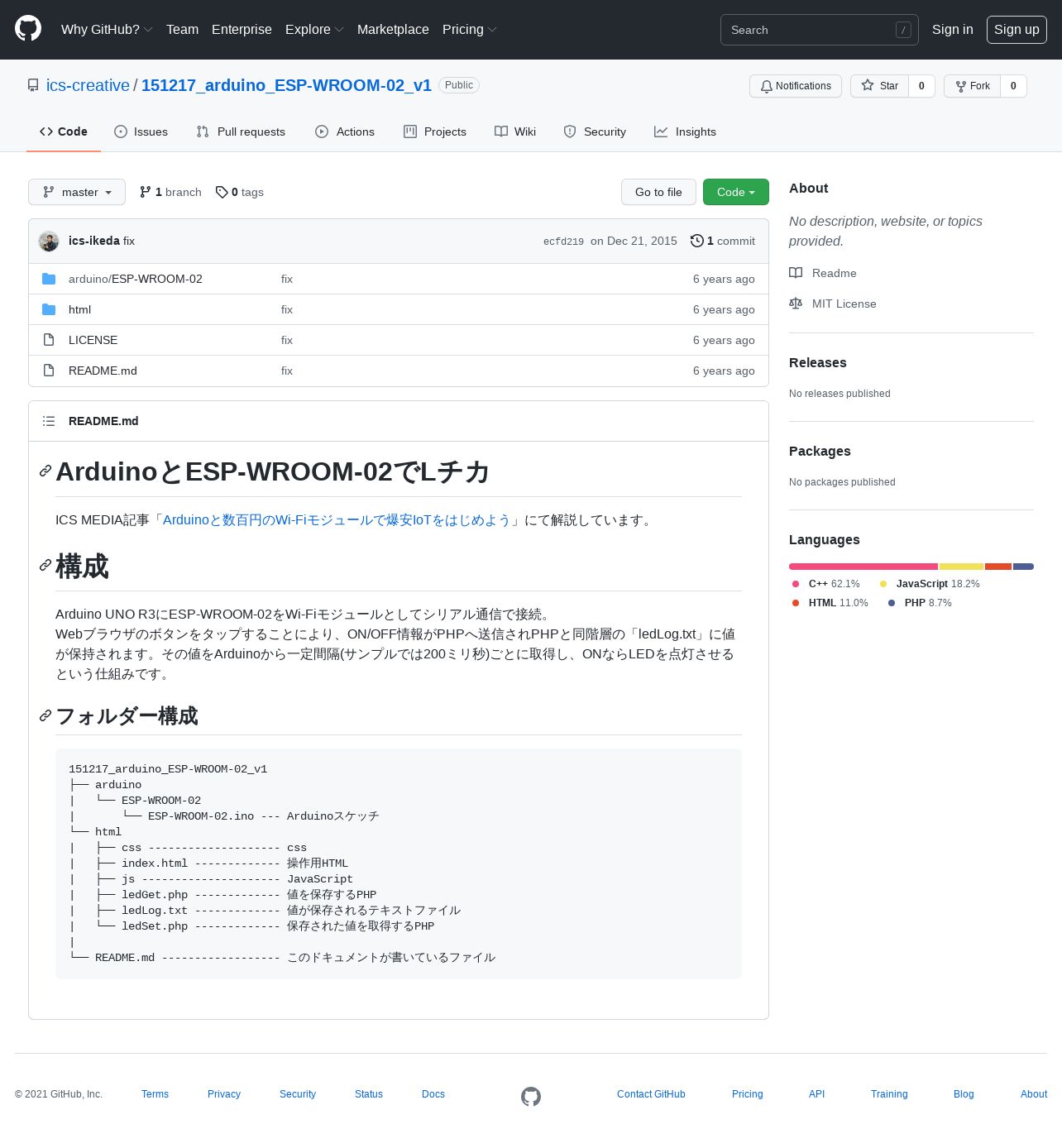Open the 151217_arduino_ESP-WROOM-02_v1 repository link
1062x1148 pixels.
coord(286,85)
